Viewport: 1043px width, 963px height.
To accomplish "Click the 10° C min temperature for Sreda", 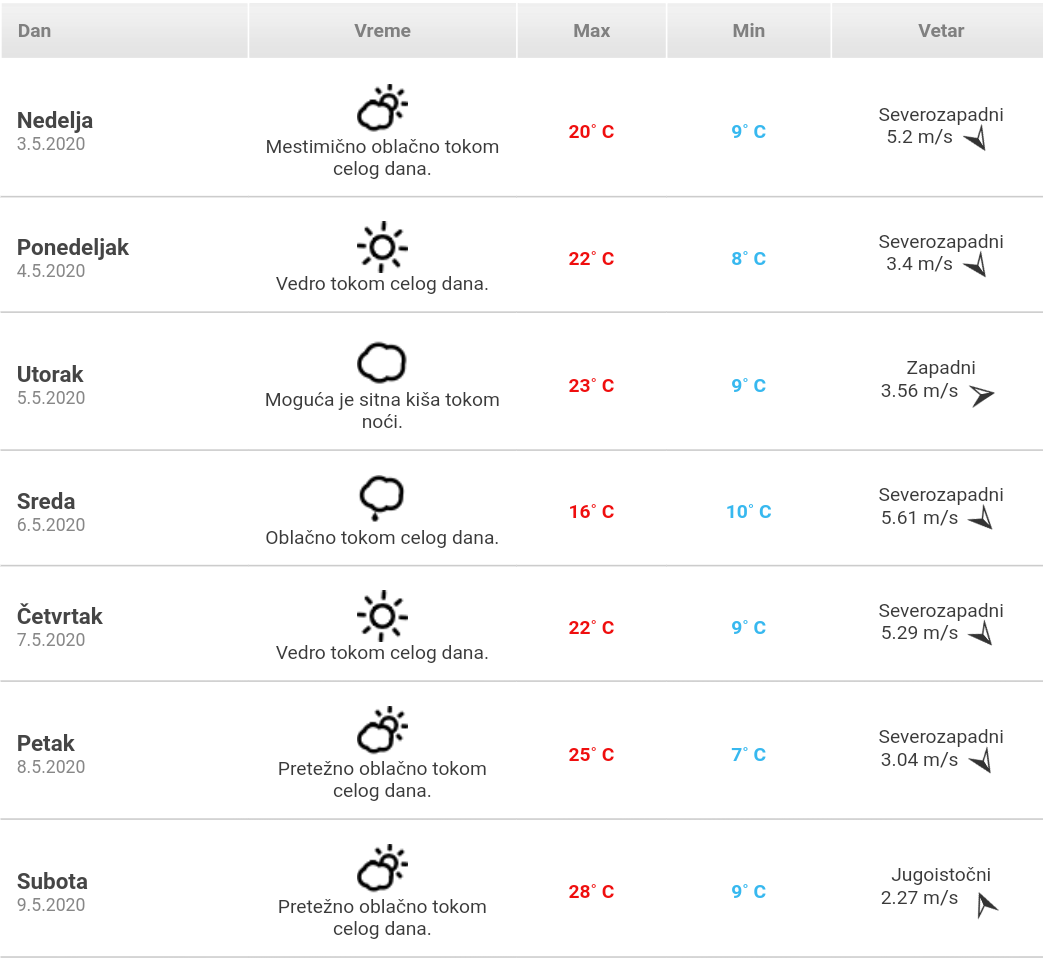I will pyautogui.click(x=748, y=512).
